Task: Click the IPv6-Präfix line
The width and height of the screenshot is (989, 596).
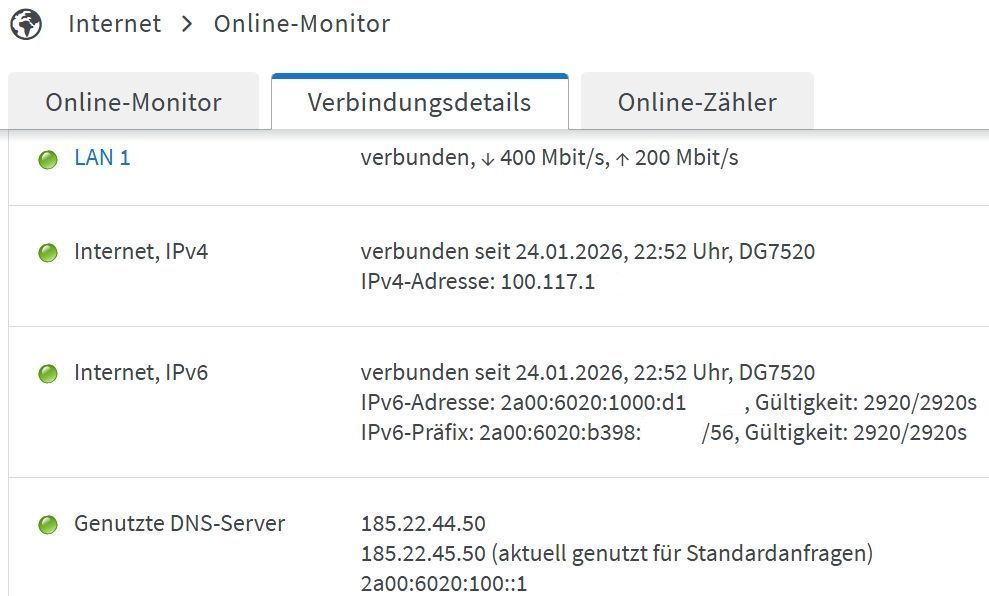Action: coord(664,433)
